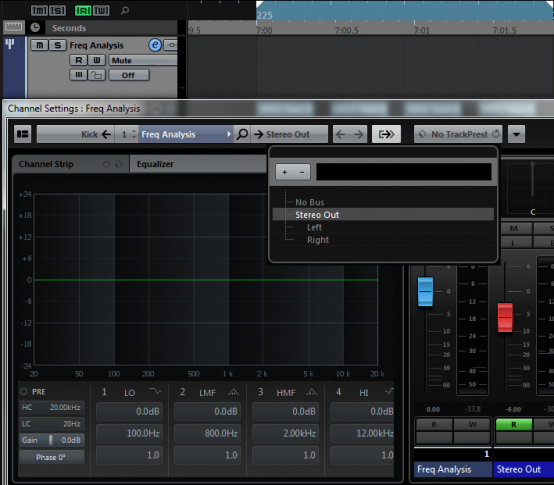Open the No Track Preset selector
The width and height of the screenshot is (554, 485).
click(x=458, y=134)
